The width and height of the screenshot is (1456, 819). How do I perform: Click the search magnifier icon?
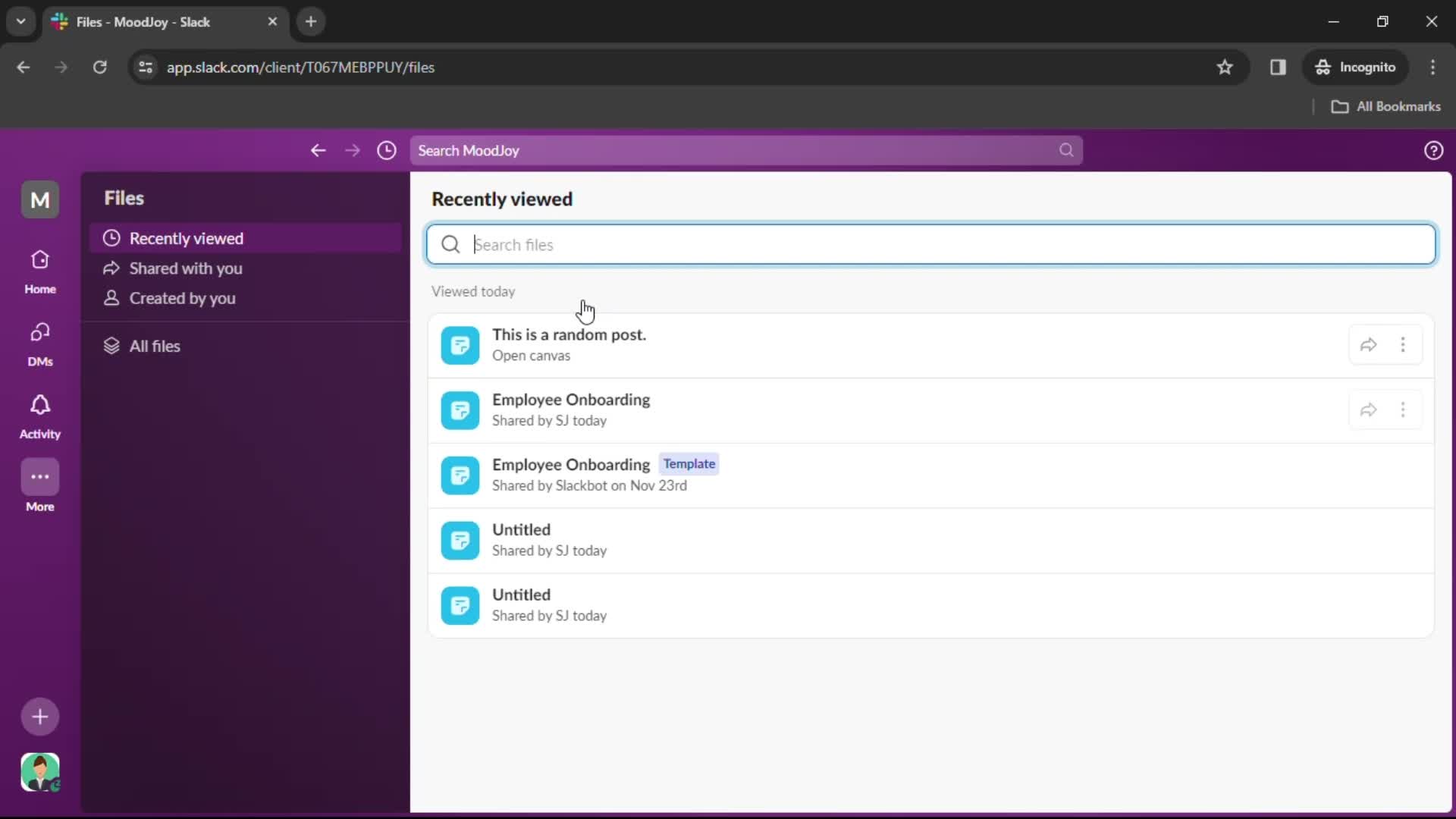coord(450,244)
